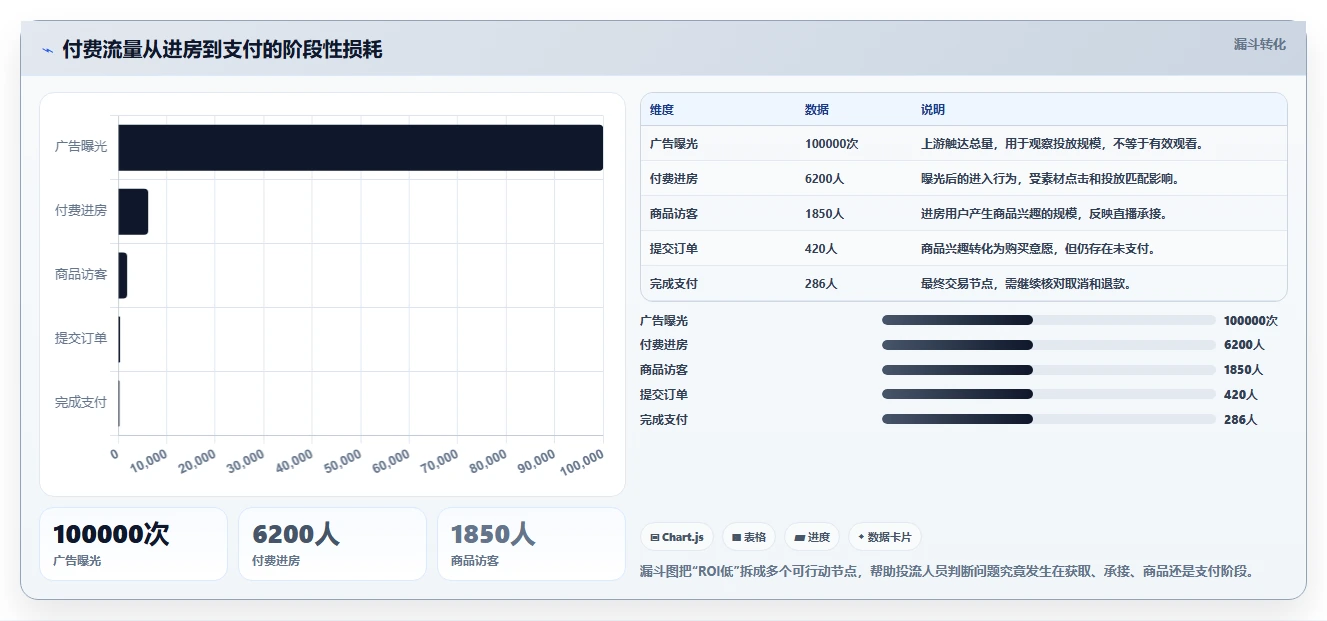Screen dimensions: 1327x621
Task: Click the 50,000 tick label on axis
Action: click(345, 461)
